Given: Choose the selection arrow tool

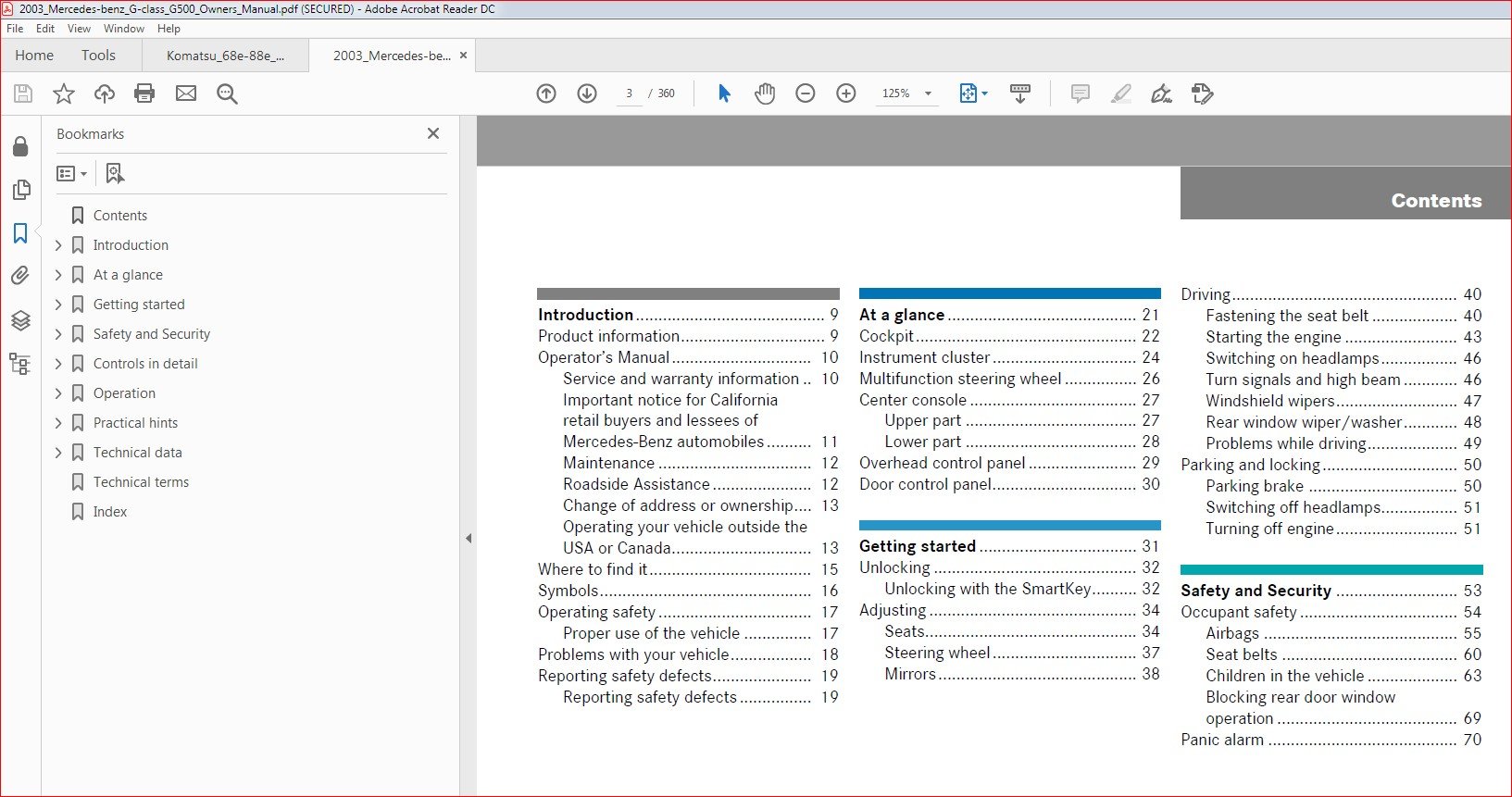Looking at the screenshot, I should [x=724, y=93].
